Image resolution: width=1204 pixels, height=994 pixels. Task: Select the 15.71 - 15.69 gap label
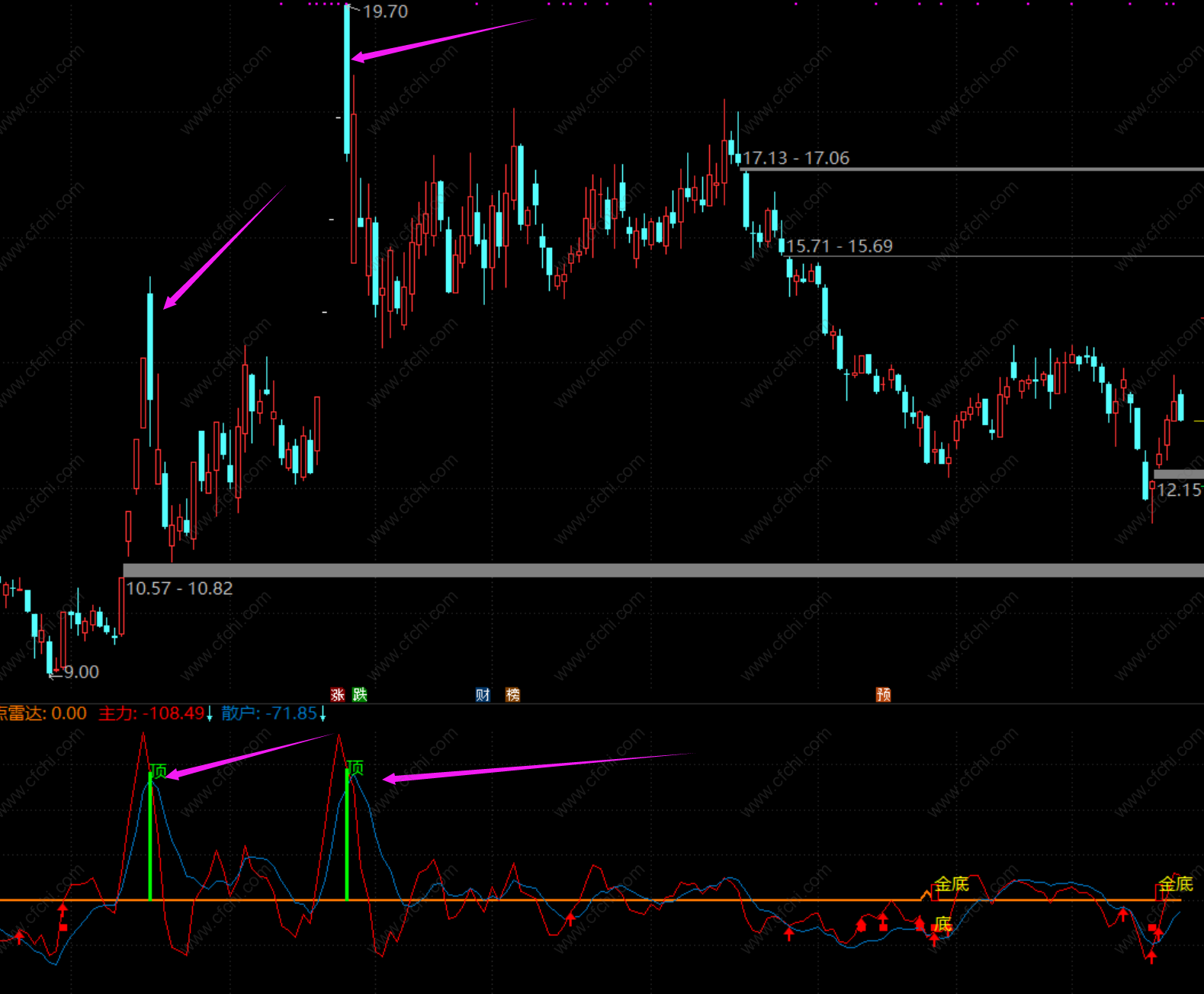click(x=840, y=246)
